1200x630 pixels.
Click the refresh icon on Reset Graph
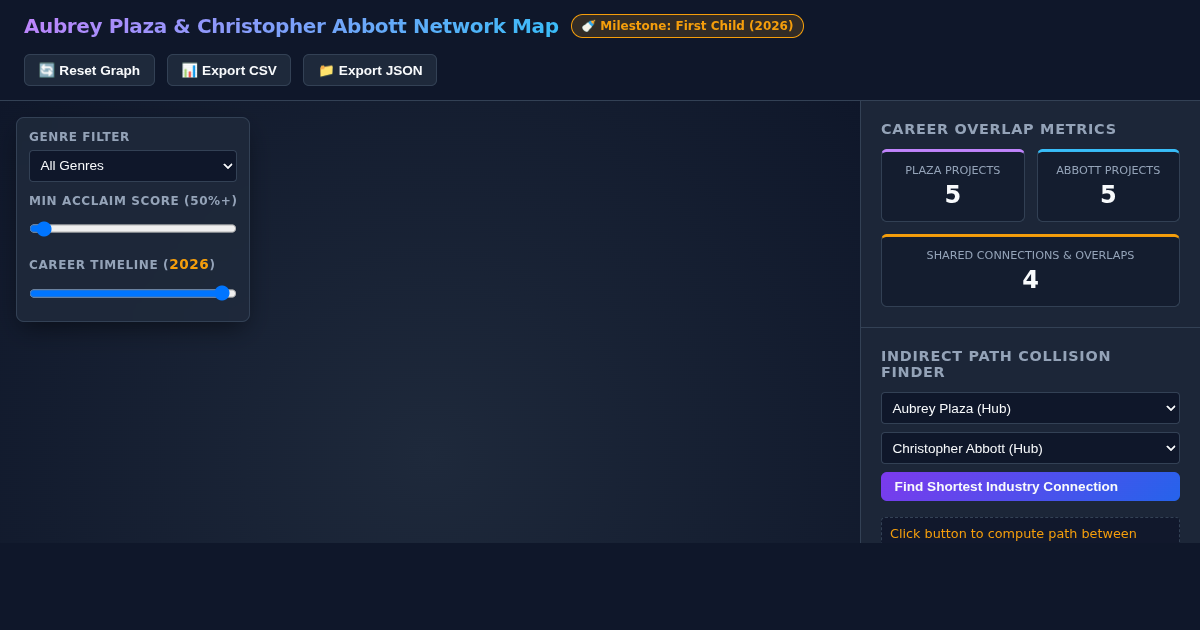pyautogui.click(x=46, y=70)
